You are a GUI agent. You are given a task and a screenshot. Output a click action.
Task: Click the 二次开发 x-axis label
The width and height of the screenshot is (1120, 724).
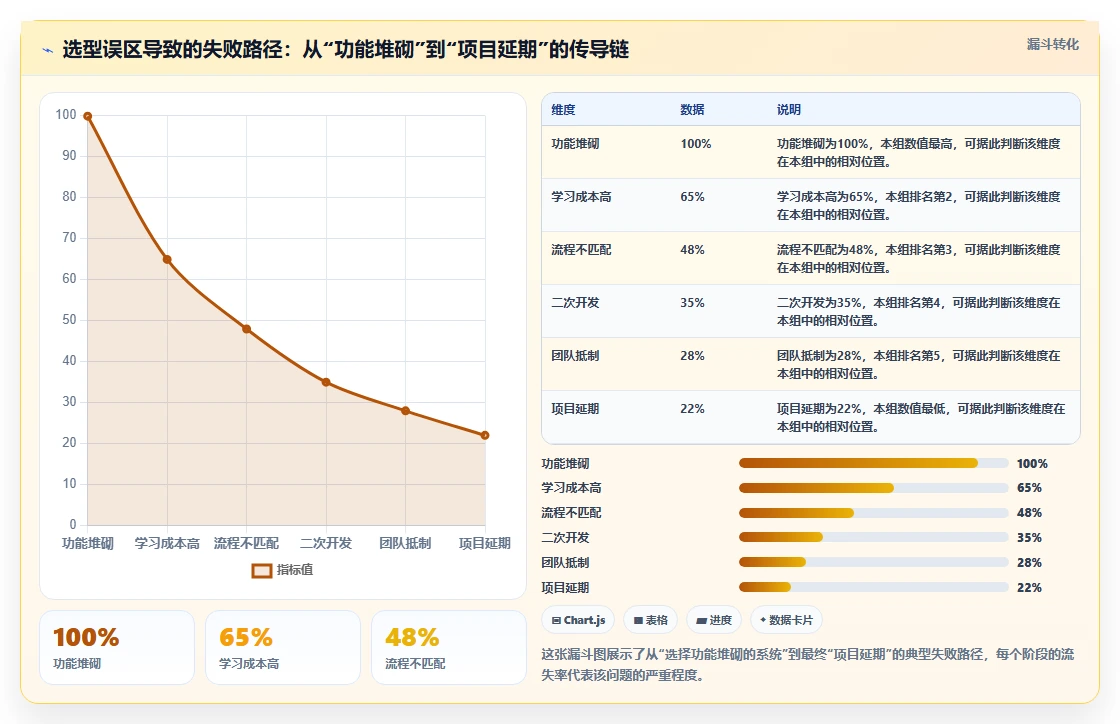coord(326,543)
